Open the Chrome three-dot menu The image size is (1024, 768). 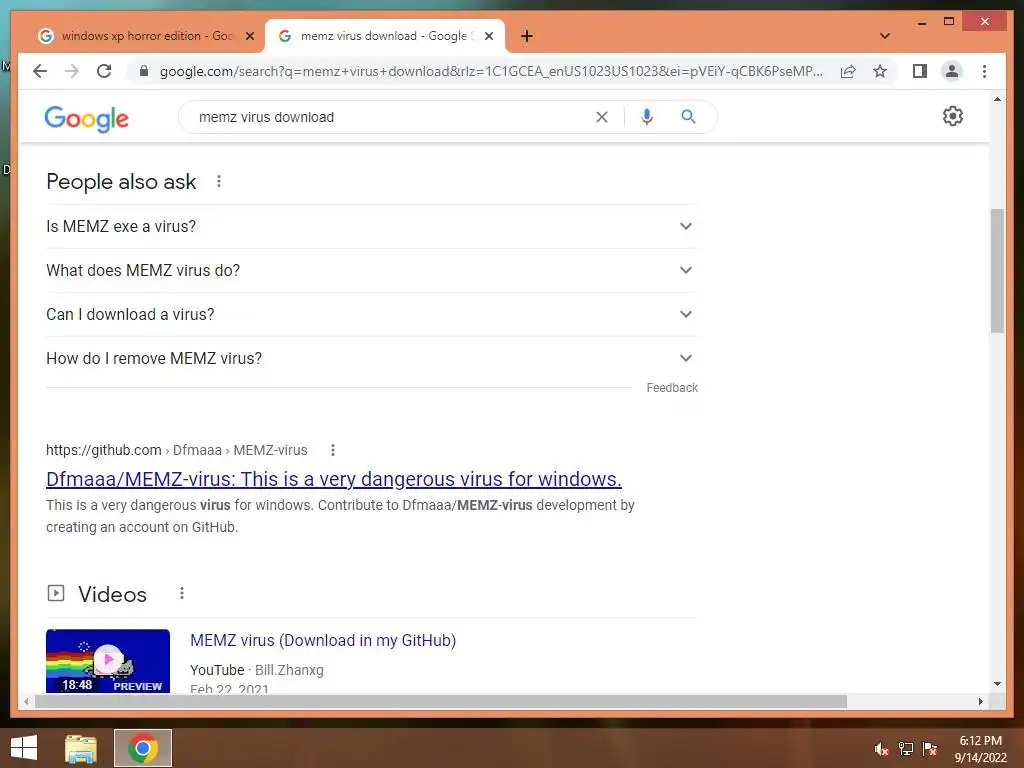(984, 71)
